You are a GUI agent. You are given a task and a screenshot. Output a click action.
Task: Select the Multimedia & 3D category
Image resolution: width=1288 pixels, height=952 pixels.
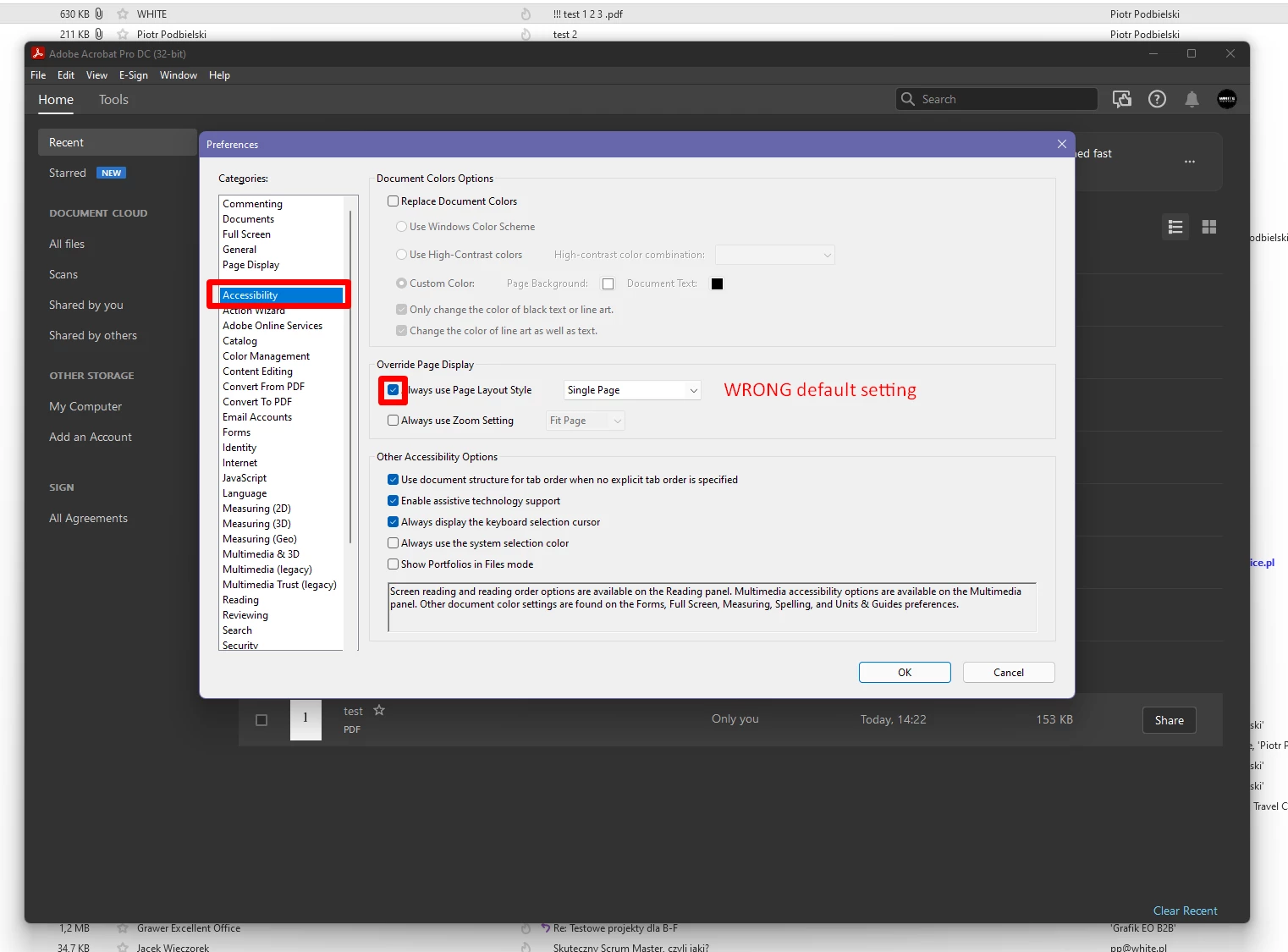[x=261, y=554]
